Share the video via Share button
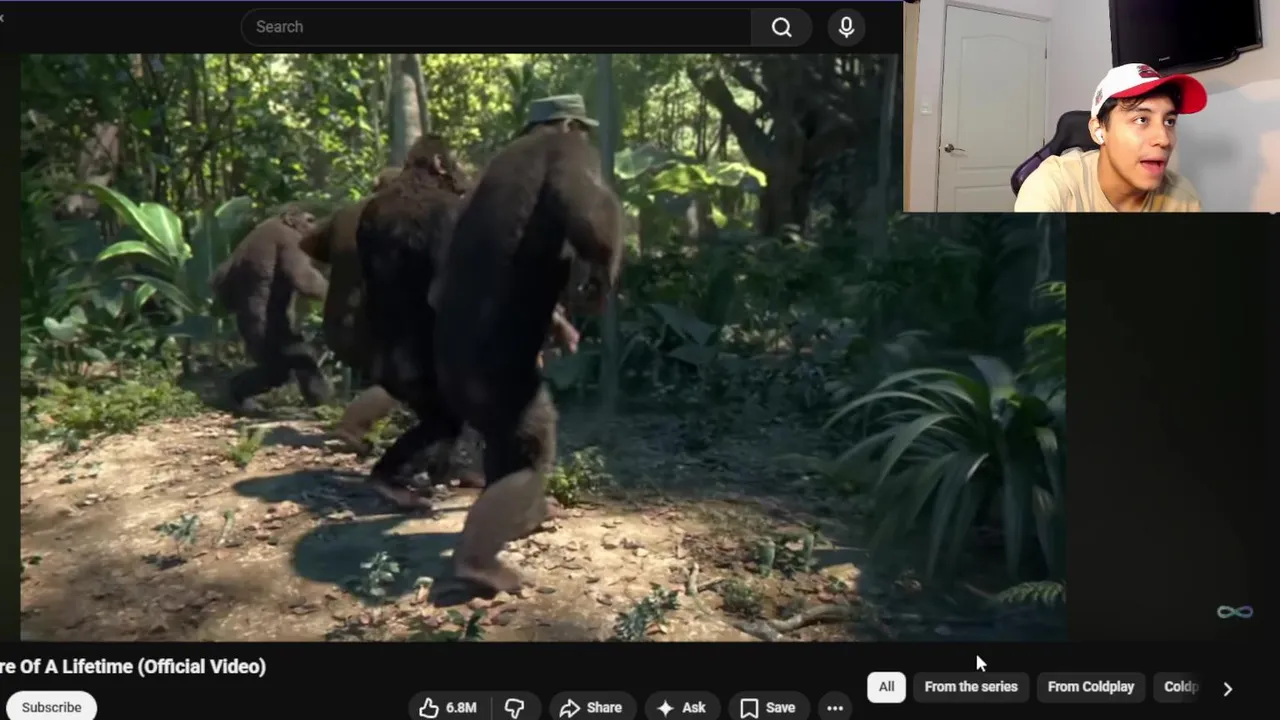 (591, 707)
